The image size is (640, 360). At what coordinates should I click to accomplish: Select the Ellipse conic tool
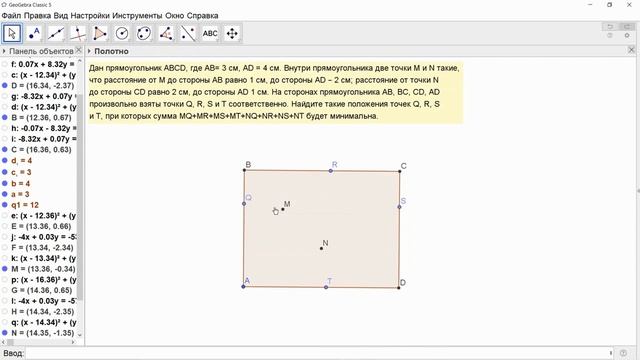pyautogui.click(x=144, y=33)
